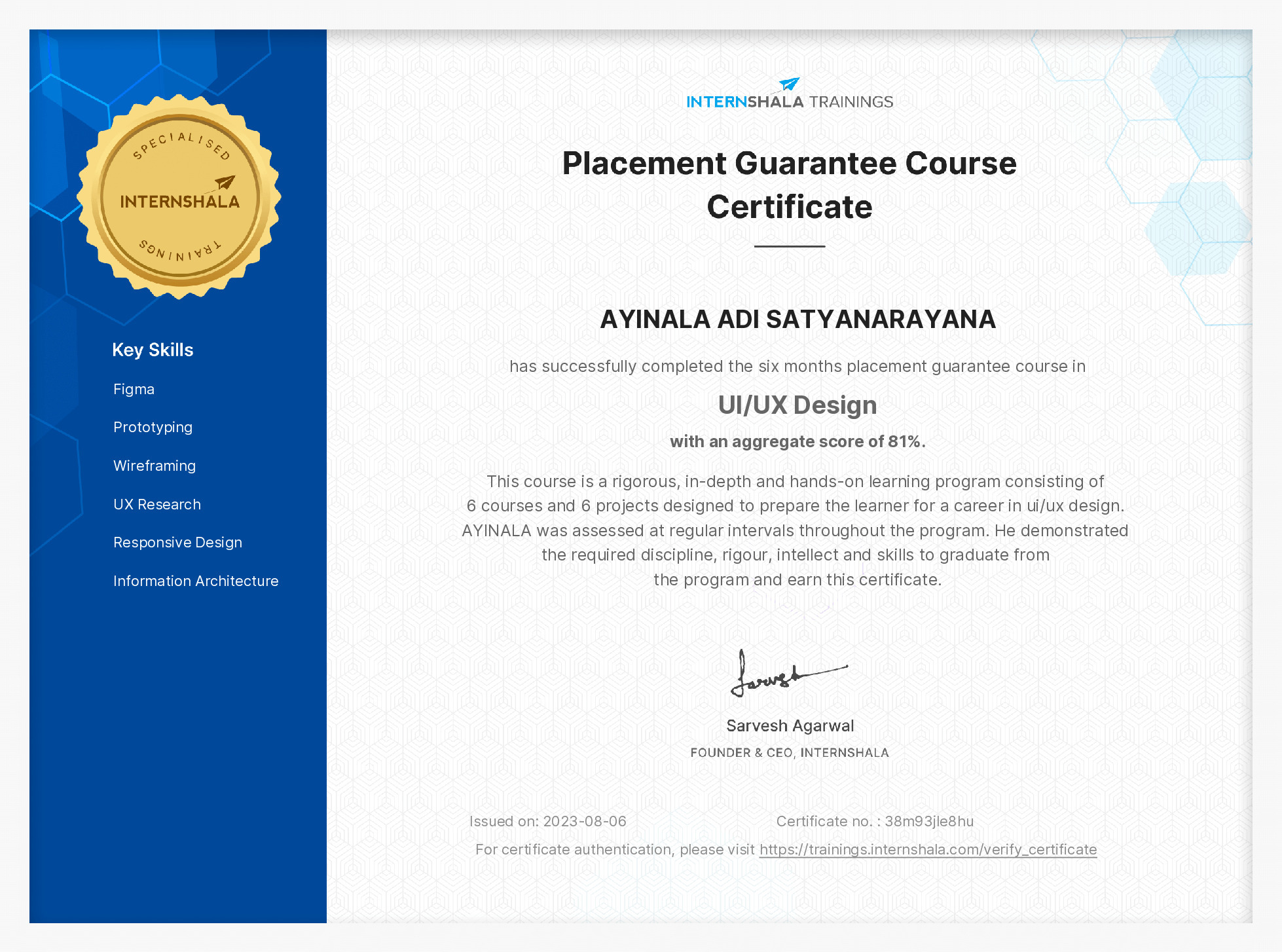The width and height of the screenshot is (1282, 952).
Task: Click 'the required discipline, rigour' line
Action: (x=796, y=555)
